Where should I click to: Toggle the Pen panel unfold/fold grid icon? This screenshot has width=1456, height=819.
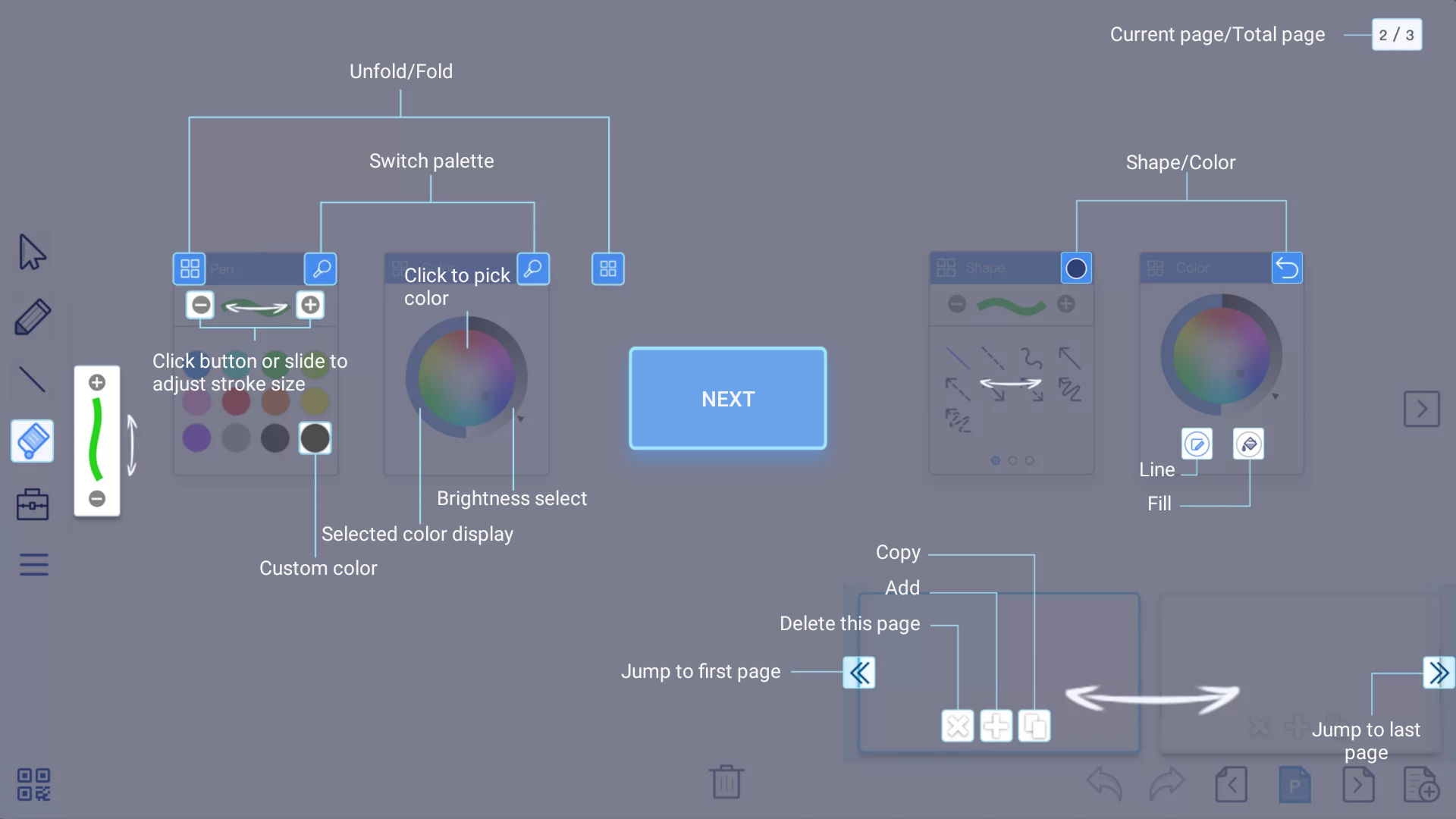coord(190,268)
